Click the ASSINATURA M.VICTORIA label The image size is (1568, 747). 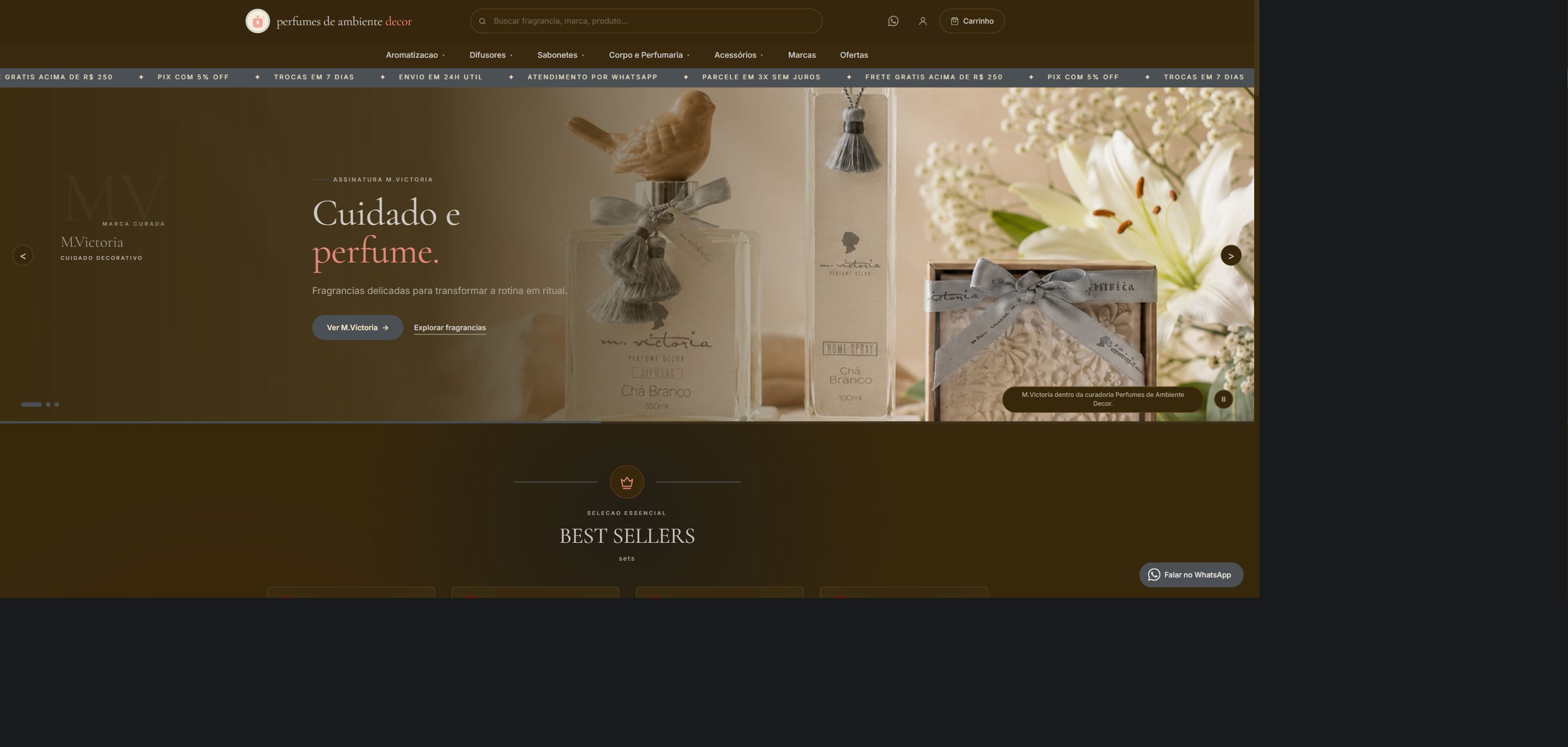[x=383, y=180]
